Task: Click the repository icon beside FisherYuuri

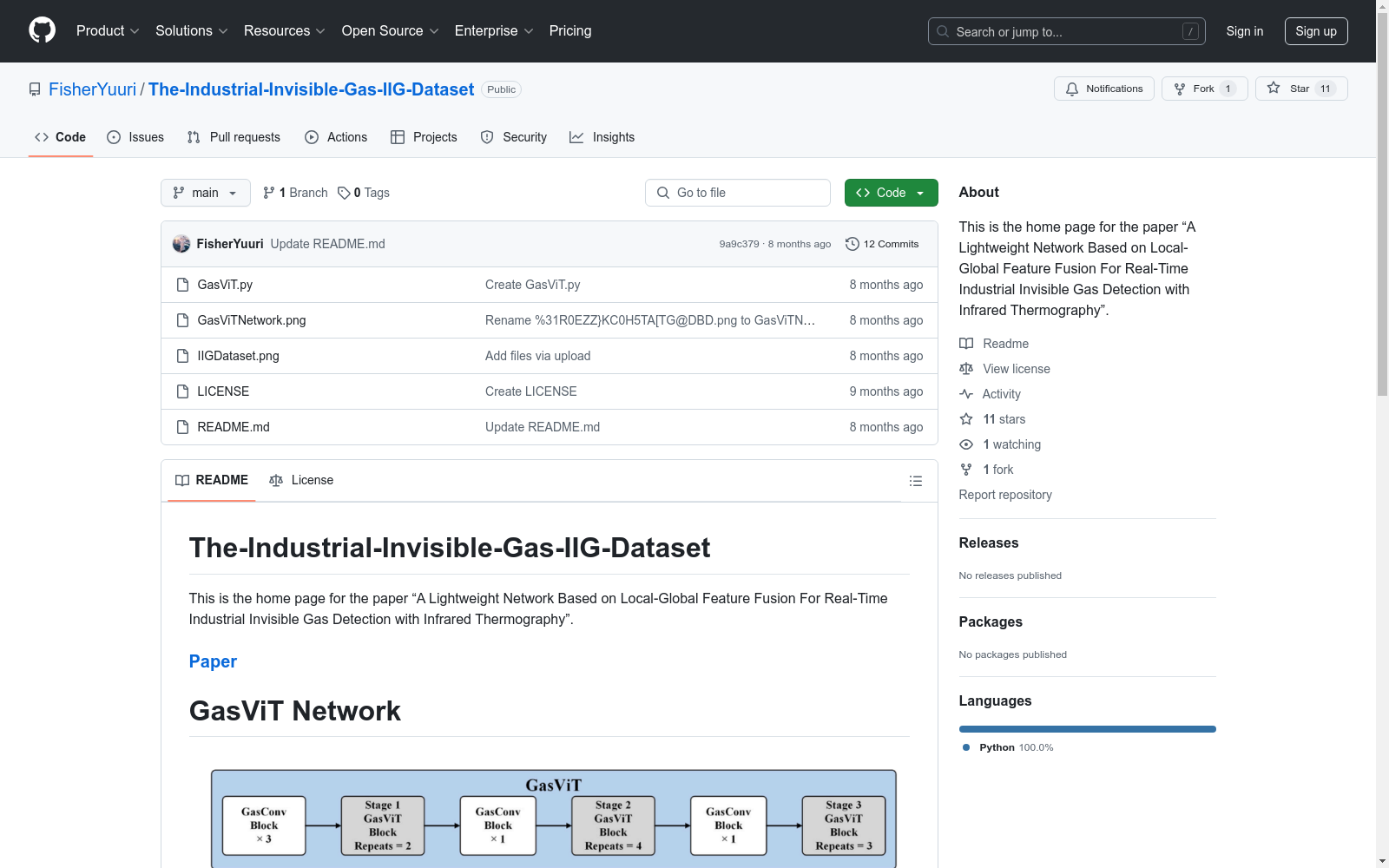Action: point(35,89)
